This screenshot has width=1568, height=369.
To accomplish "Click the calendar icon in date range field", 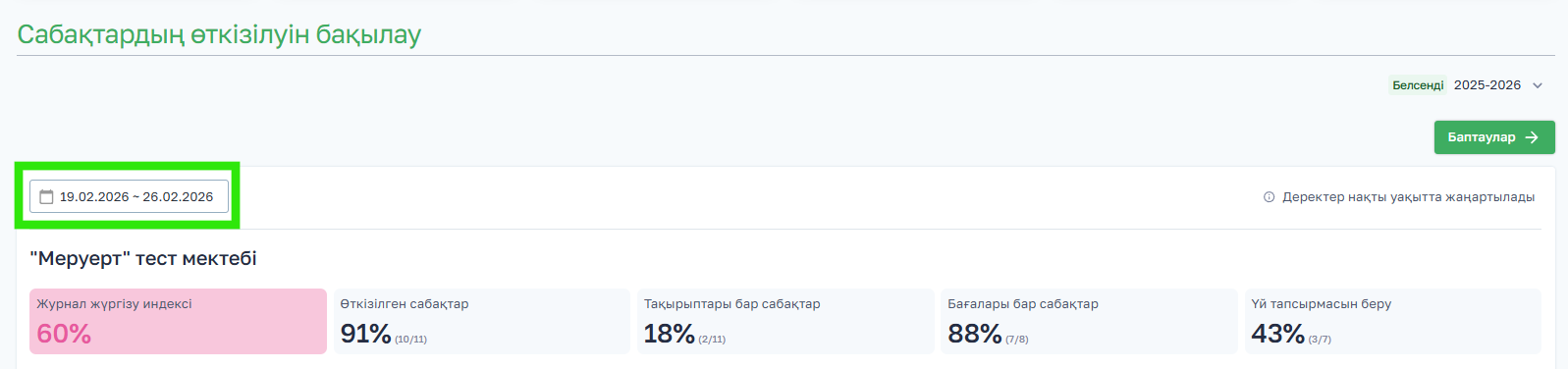I will [46, 197].
